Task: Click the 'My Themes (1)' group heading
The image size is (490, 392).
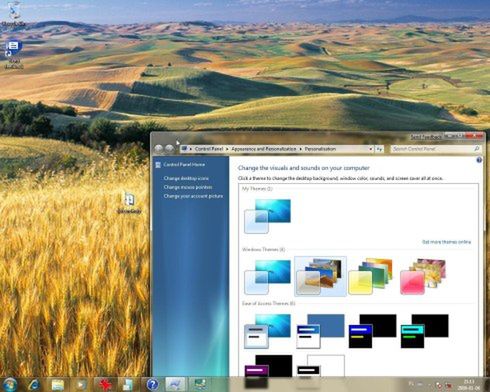Action: pos(257,189)
